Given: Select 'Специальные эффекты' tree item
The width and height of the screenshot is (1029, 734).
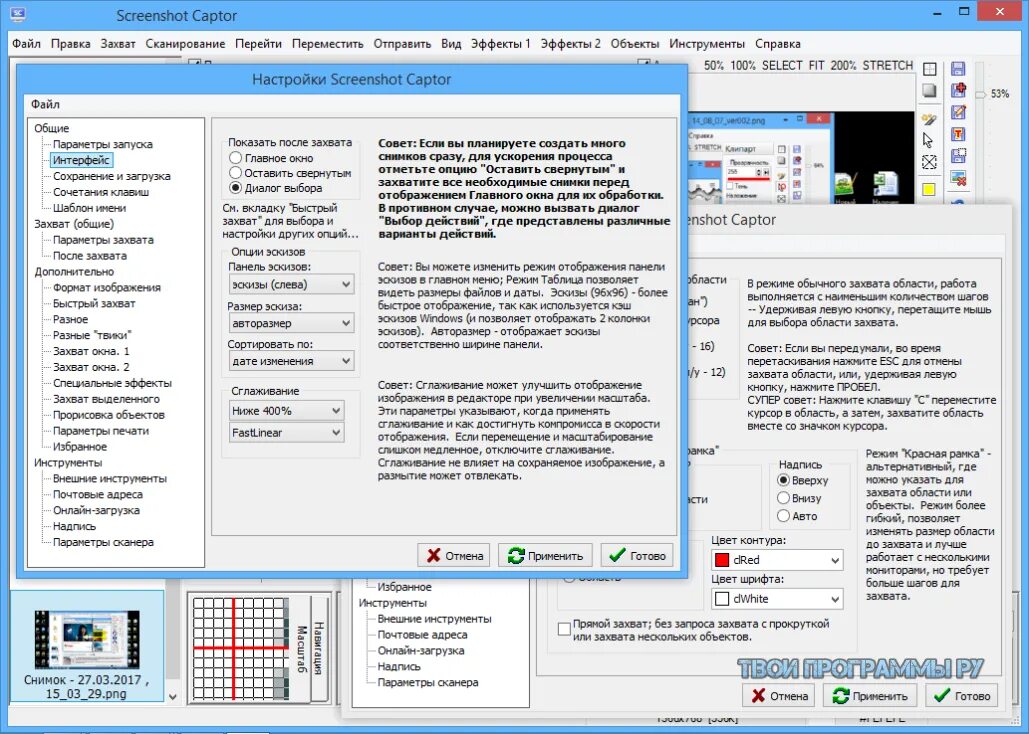Looking at the screenshot, I should coord(112,383).
